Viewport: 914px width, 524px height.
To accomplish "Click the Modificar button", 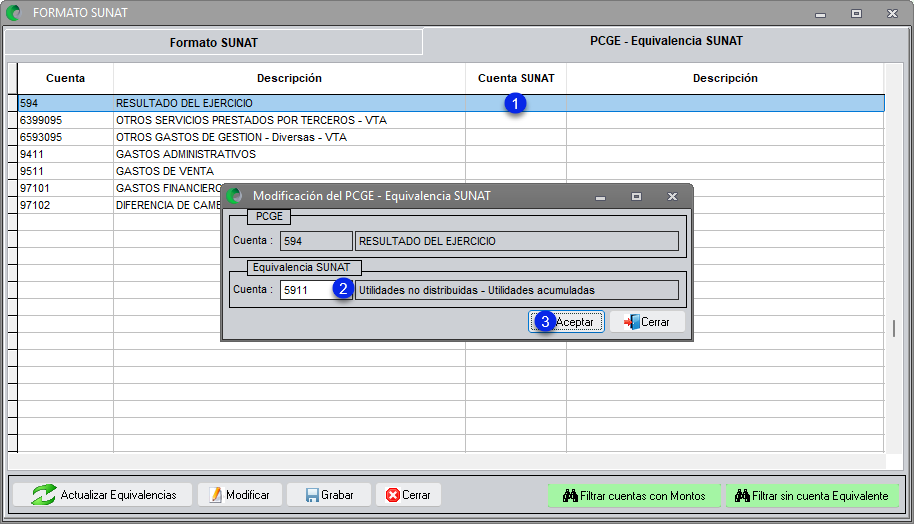I will tap(240, 495).
